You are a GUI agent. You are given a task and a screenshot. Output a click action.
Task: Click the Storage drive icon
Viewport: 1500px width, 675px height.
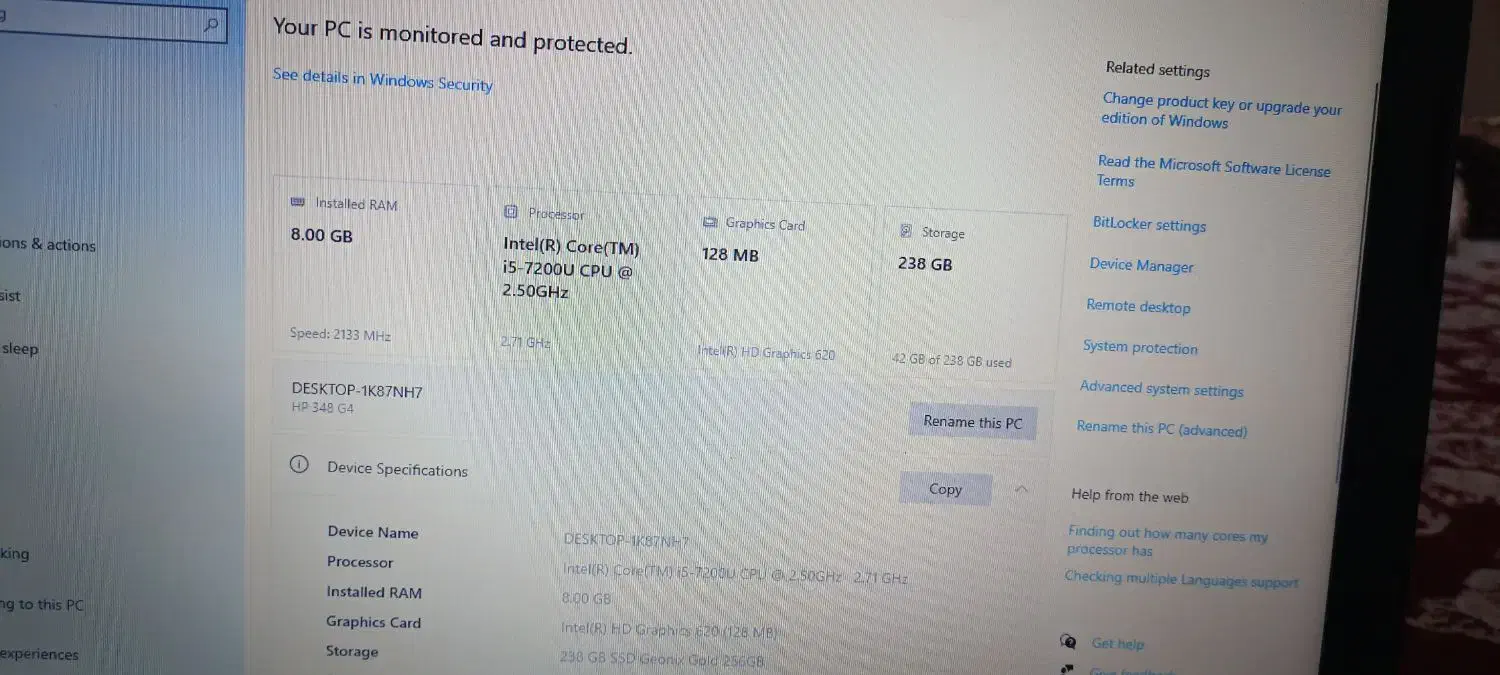coord(906,231)
